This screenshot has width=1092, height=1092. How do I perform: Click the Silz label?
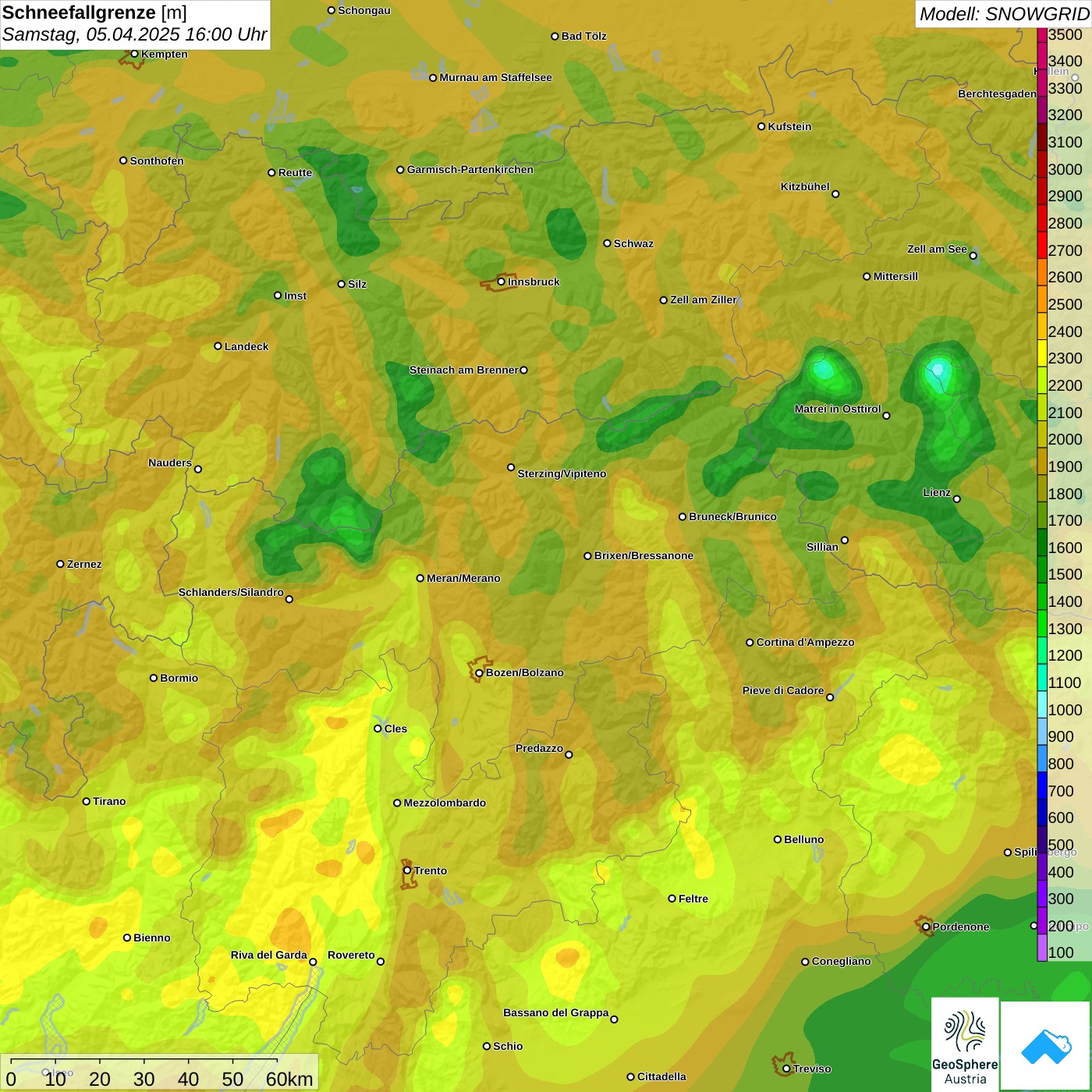pos(357,284)
